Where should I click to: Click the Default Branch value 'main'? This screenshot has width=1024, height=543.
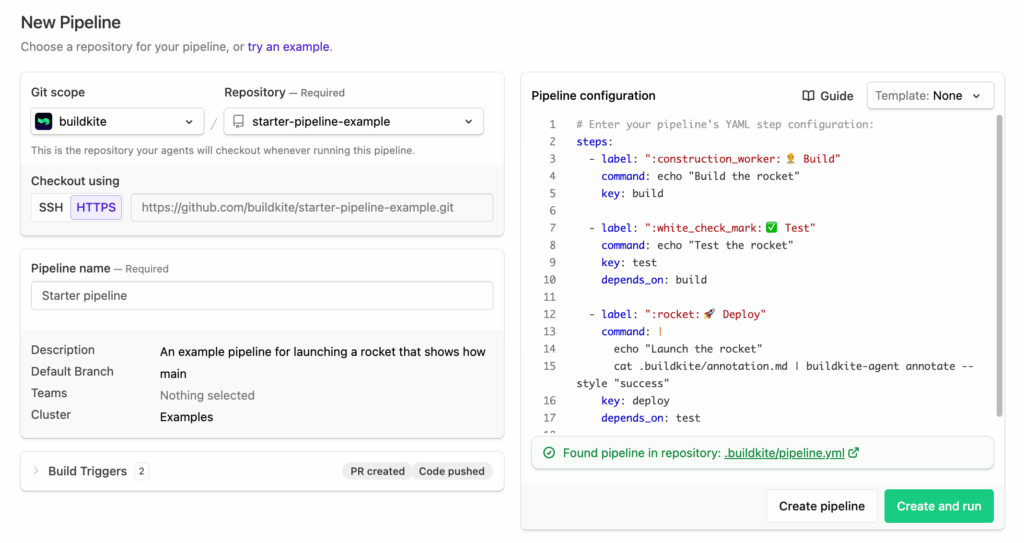point(173,374)
